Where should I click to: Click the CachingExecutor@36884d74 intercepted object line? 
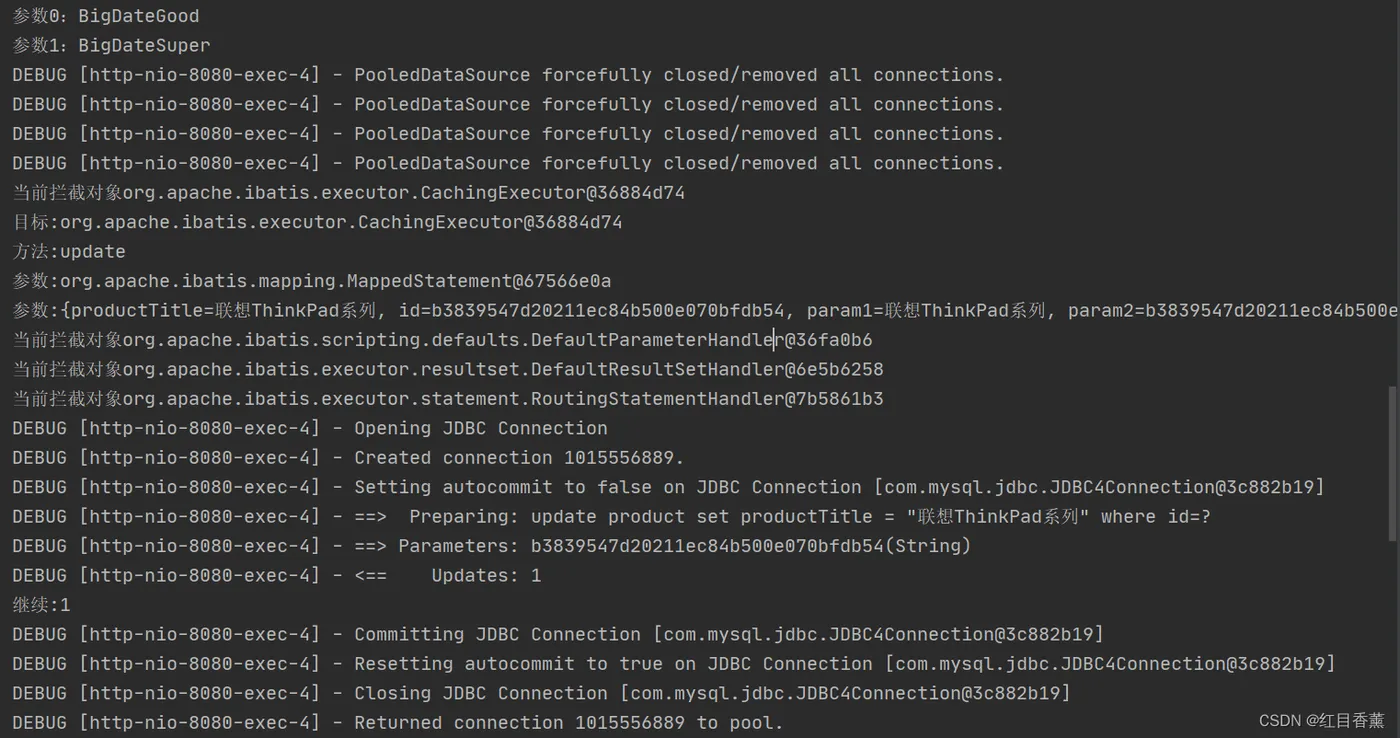pyautogui.click(x=349, y=193)
